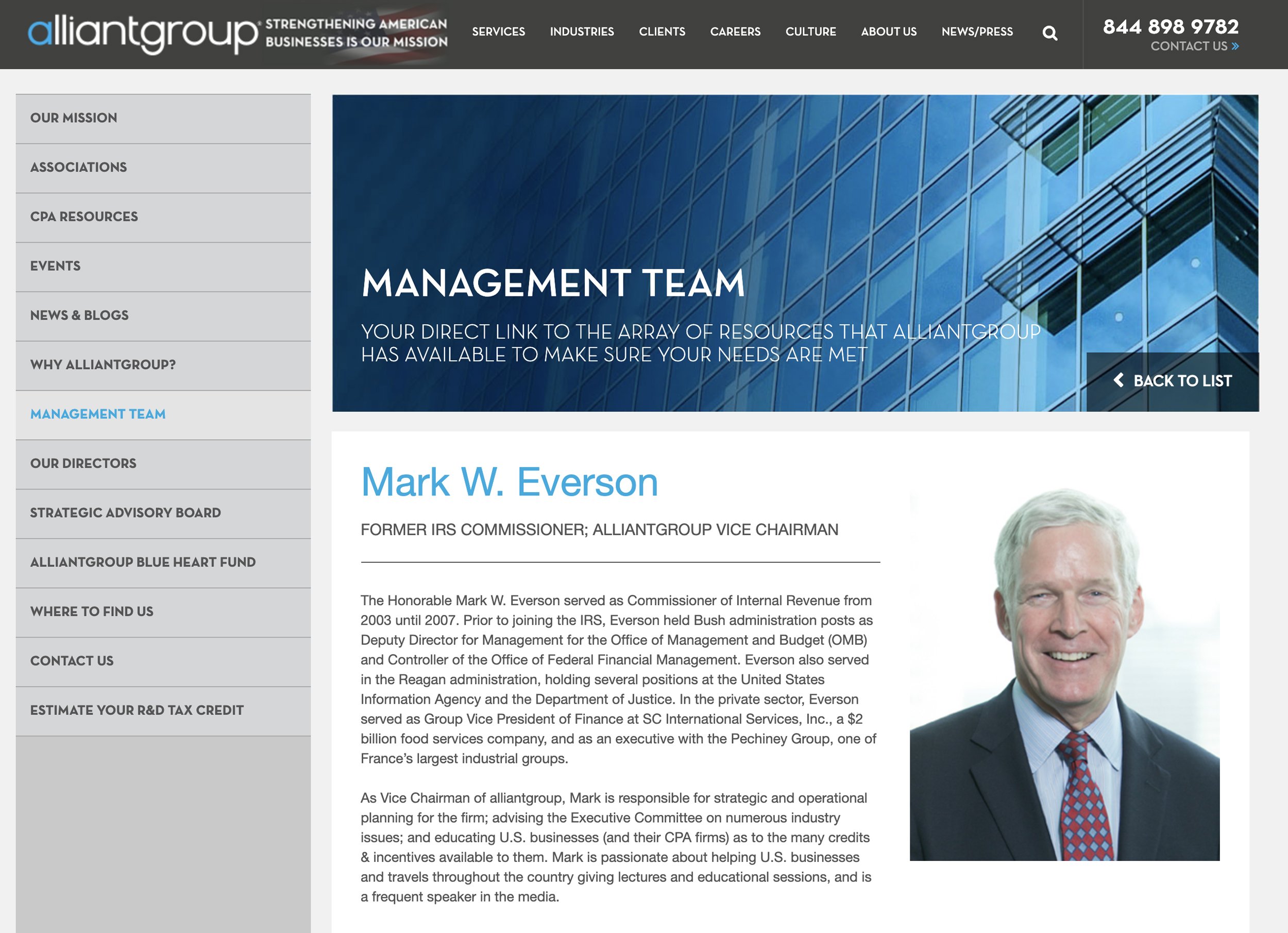Open Strategic Advisory Board sidebar link
The height and width of the screenshot is (933, 1288).
pyautogui.click(x=163, y=513)
